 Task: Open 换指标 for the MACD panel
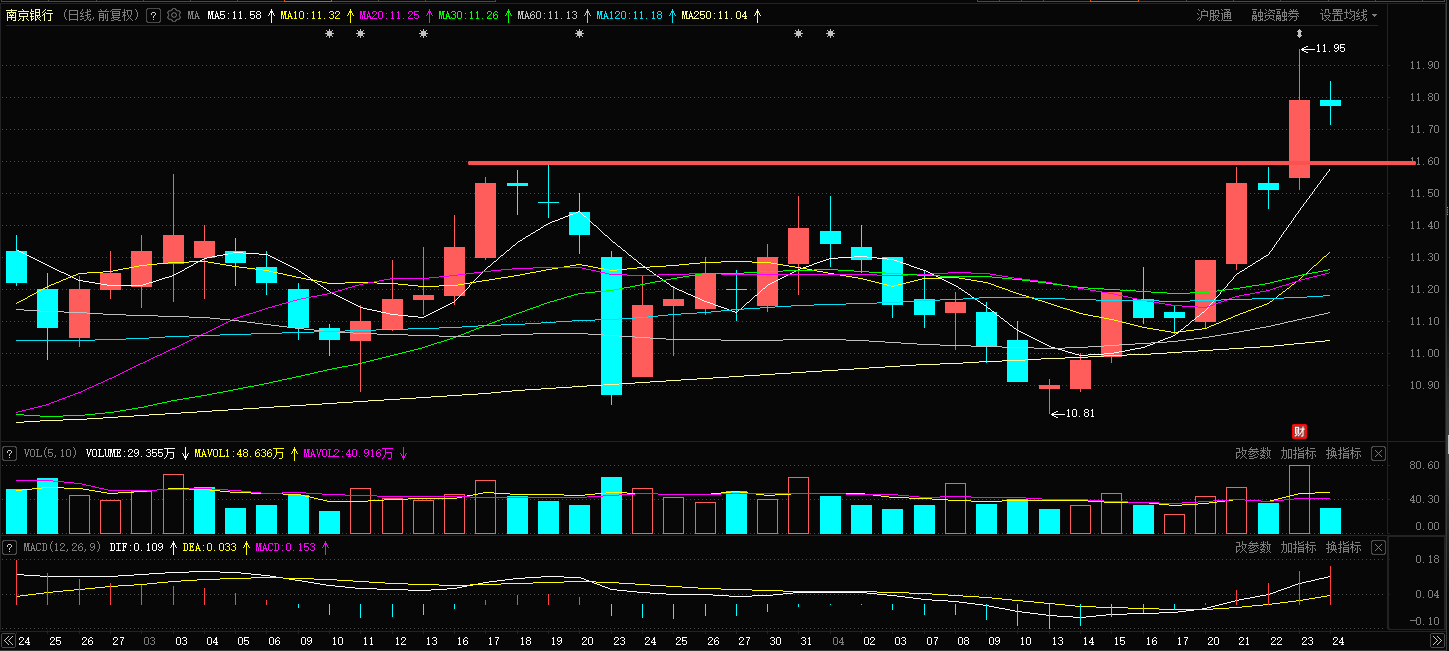[1343, 547]
